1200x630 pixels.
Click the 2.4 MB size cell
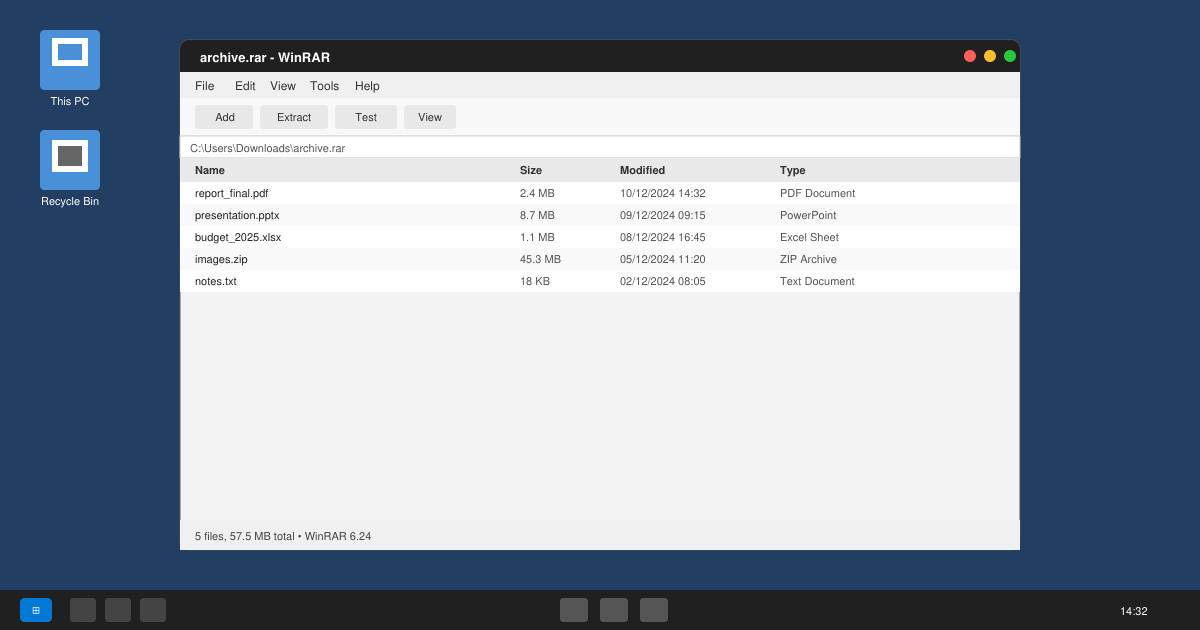[537, 193]
